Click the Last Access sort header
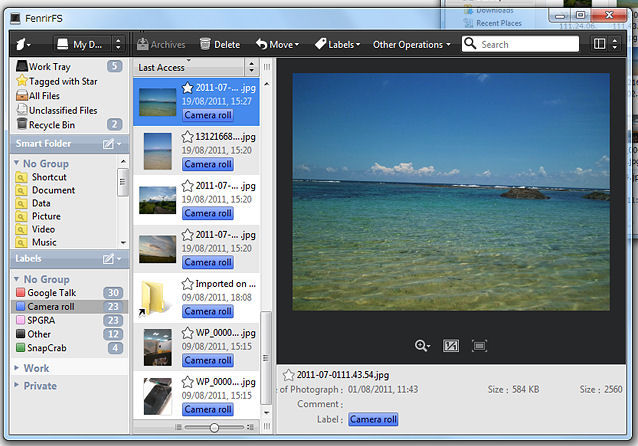 tap(189, 67)
